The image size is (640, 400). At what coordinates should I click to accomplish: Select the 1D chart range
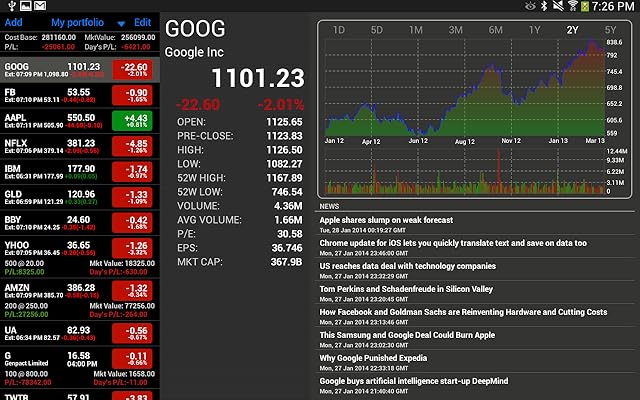(338, 30)
